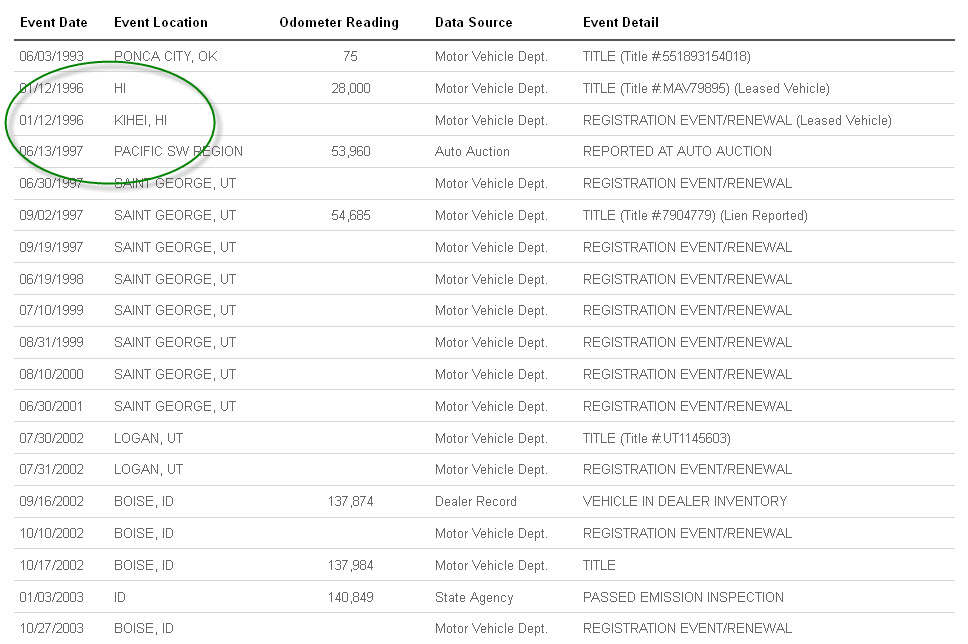This screenshot has width=968, height=644.
Task: Click the Event Date column header
Action: click(x=53, y=22)
